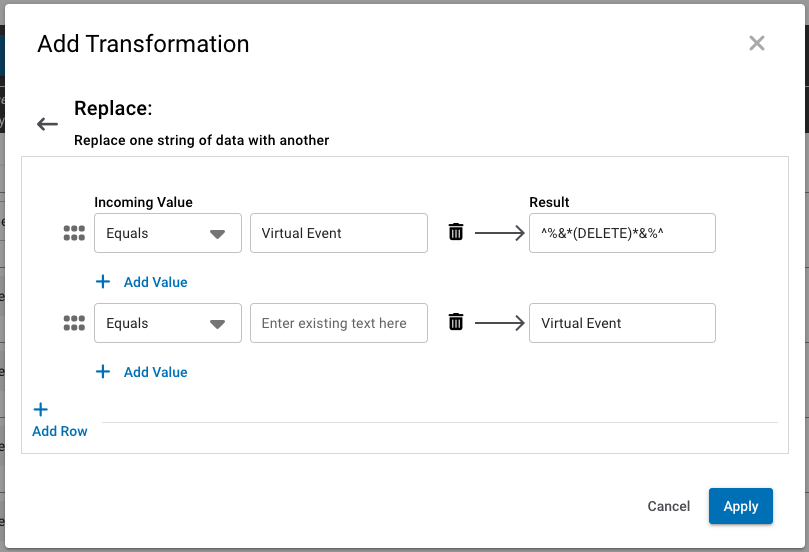
Task: Click the Result column label
Action: point(549,202)
